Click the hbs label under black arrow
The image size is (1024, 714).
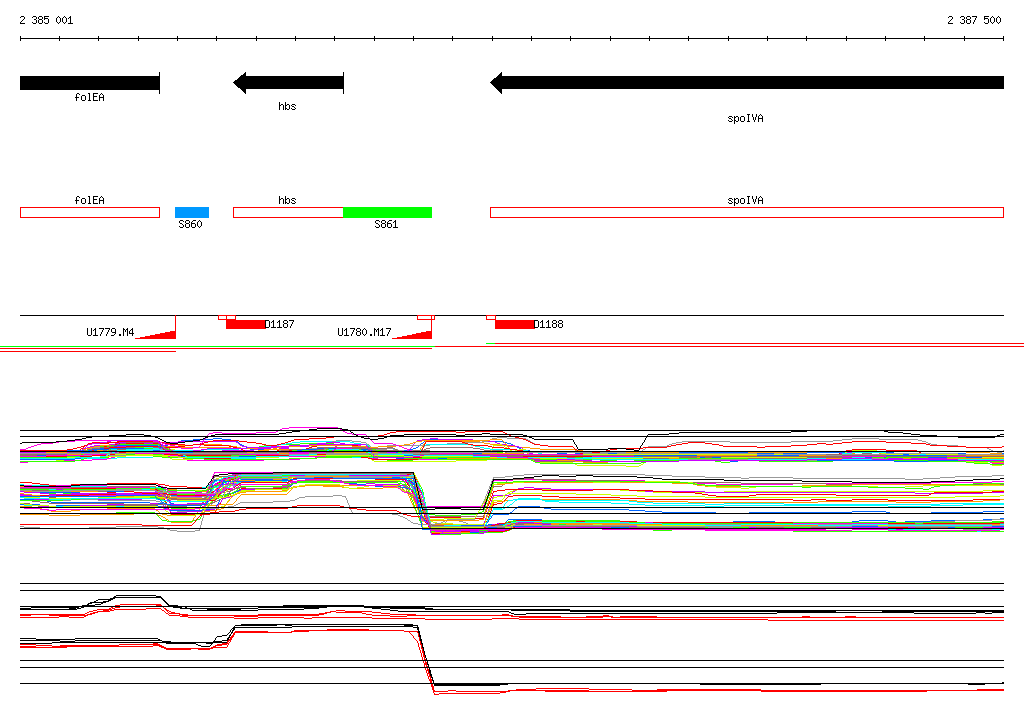pyautogui.click(x=287, y=106)
